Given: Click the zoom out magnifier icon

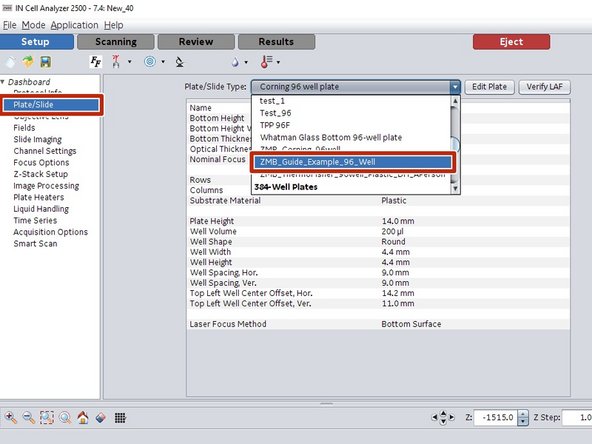Looking at the screenshot, I should coord(29,418).
